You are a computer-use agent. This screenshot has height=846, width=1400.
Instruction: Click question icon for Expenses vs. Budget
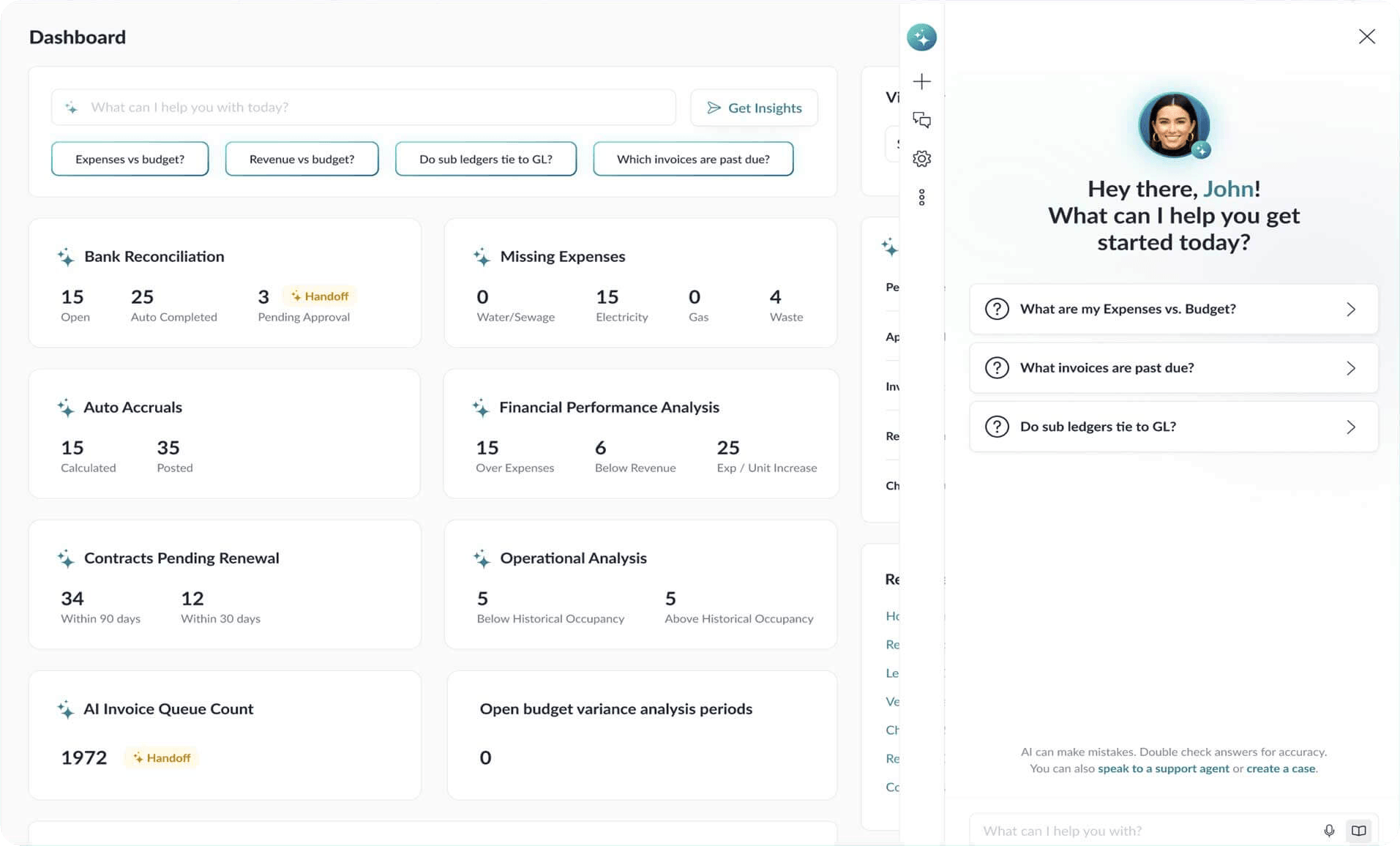(x=997, y=309)
